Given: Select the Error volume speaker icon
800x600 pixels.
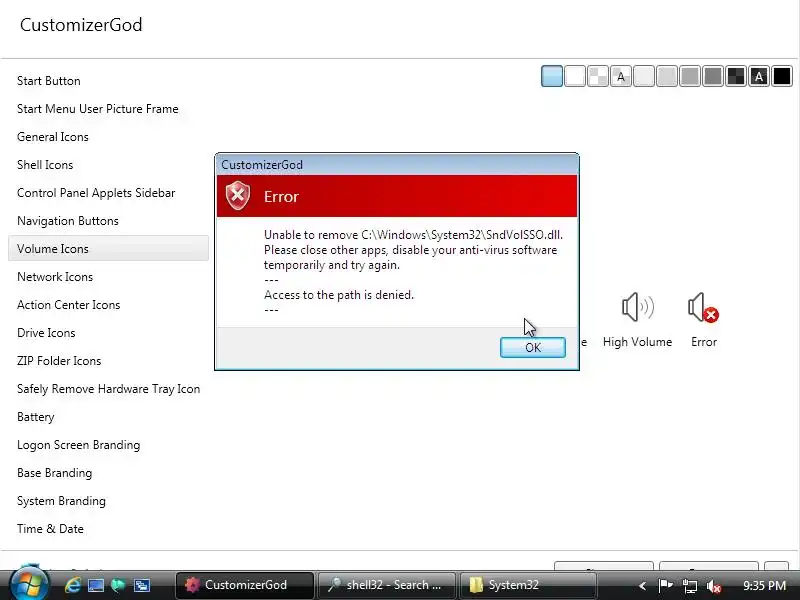Looking at the screenshot, I should click(704, 308).
